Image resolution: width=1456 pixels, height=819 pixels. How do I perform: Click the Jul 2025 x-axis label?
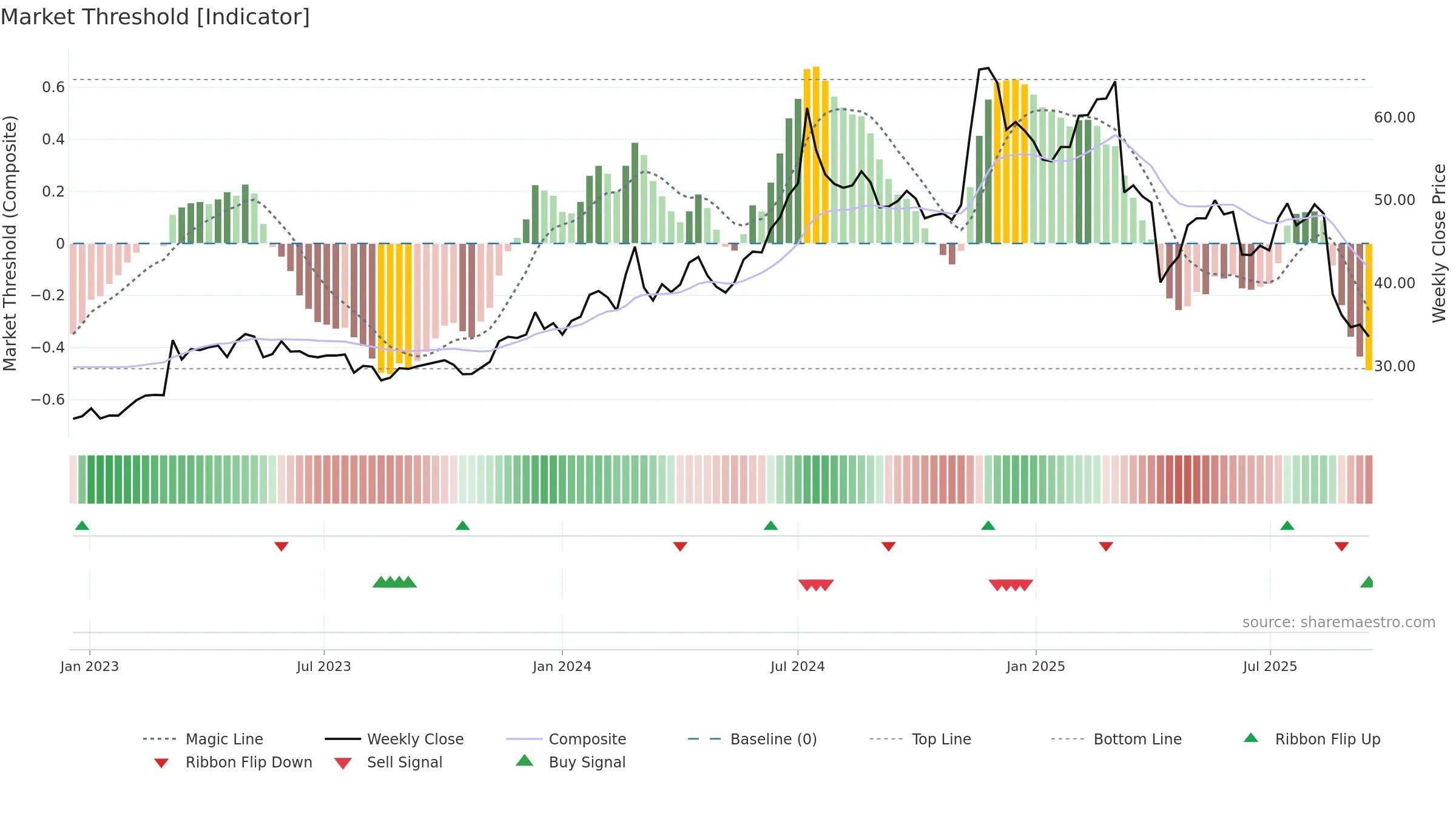(1270, 666)
